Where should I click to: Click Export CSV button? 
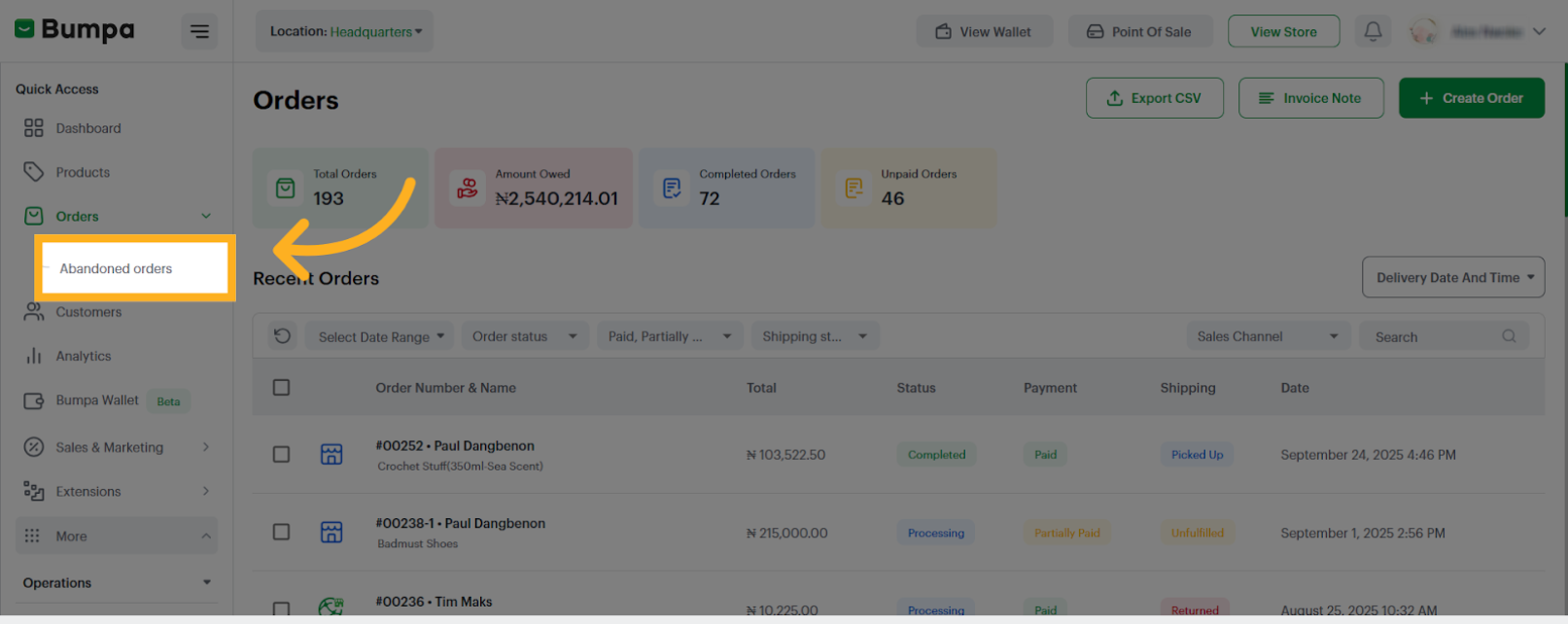pyautogui.click(x=1154, y=98)
